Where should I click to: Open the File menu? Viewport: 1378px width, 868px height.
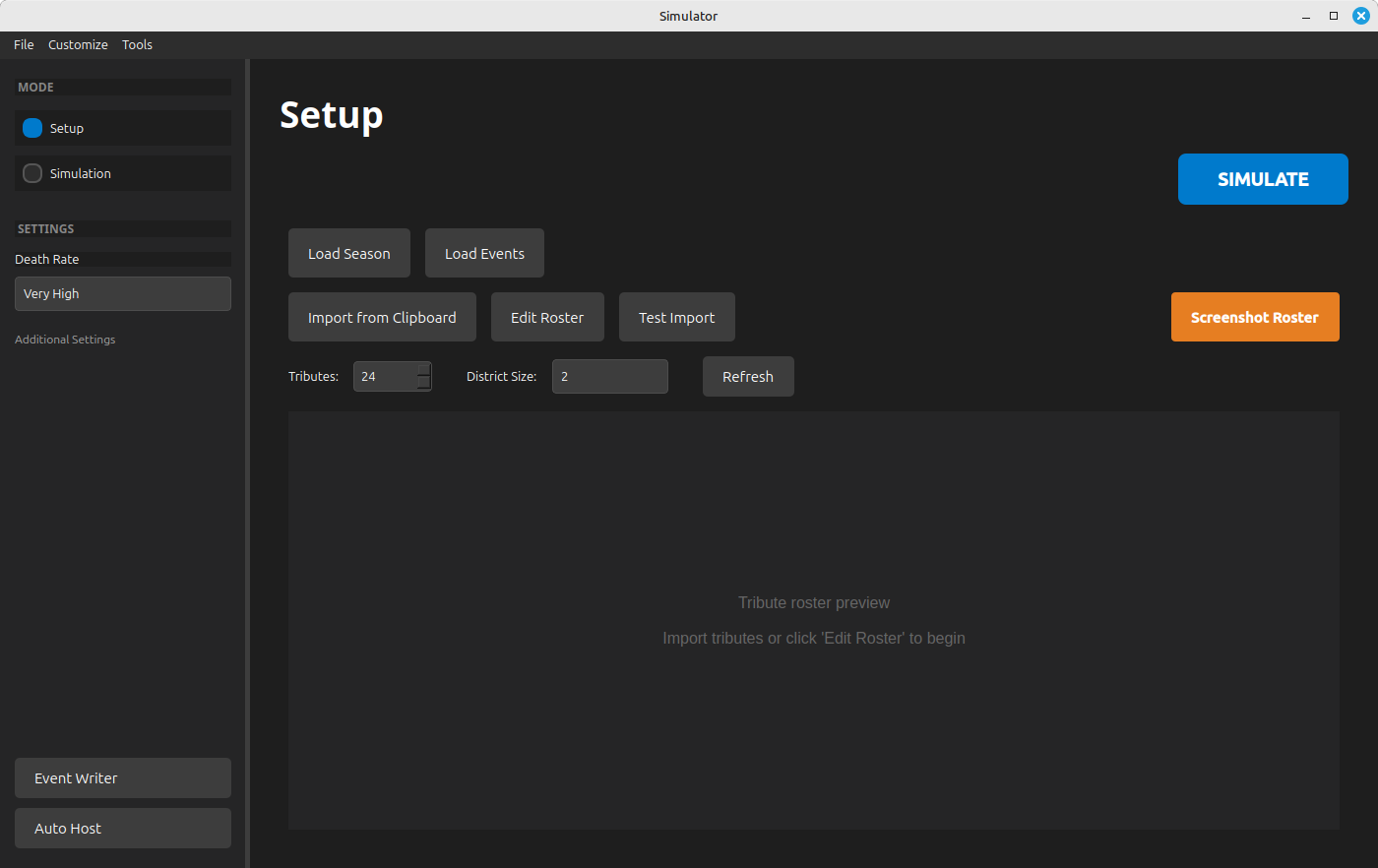(24, 45)
